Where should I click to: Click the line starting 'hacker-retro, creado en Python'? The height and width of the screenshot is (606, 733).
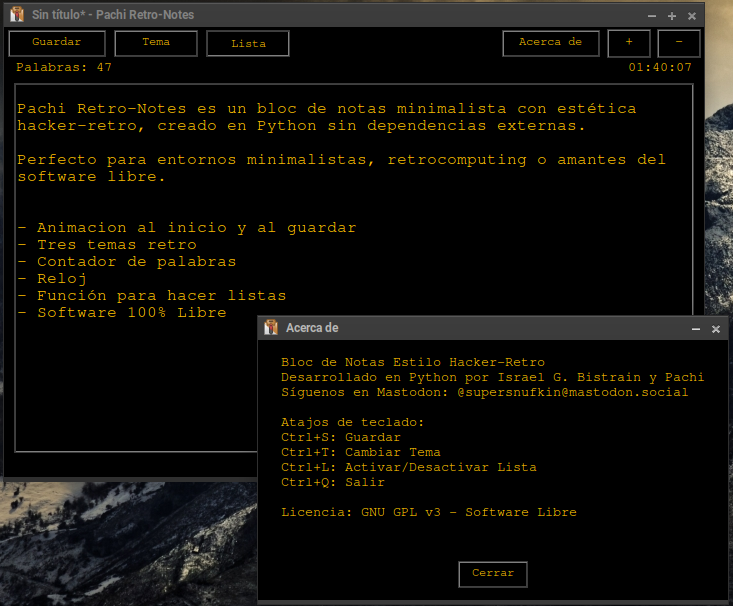pos(301,126)
